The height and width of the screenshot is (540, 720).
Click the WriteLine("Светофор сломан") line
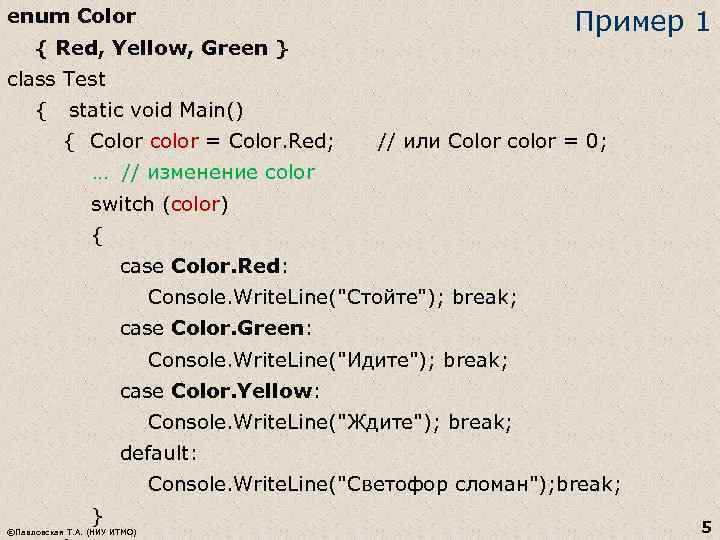pyautogui.click(x=384, y=485)
